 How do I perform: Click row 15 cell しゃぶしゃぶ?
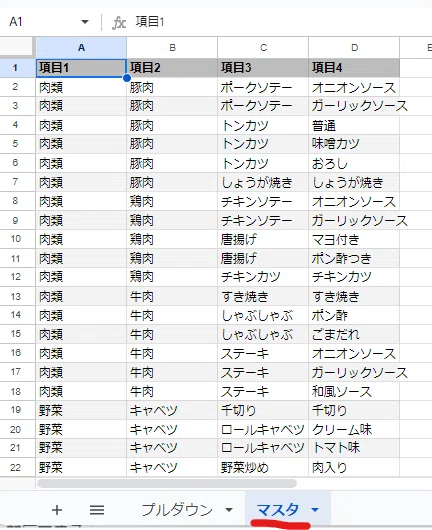click(x=263, y=334)
